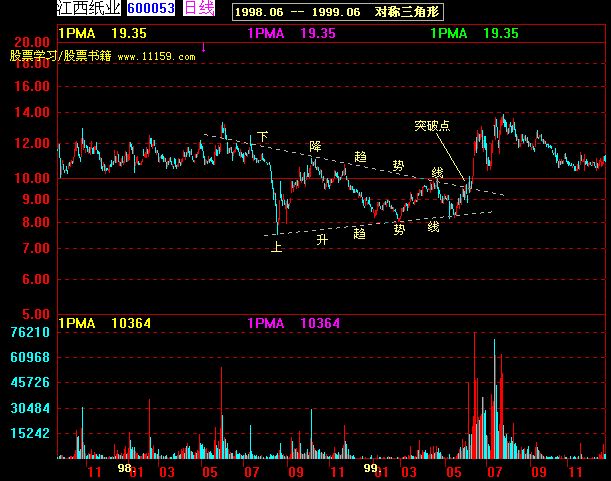Select the magenta 1PMA 10364 volume indicator

click(294, 323)
